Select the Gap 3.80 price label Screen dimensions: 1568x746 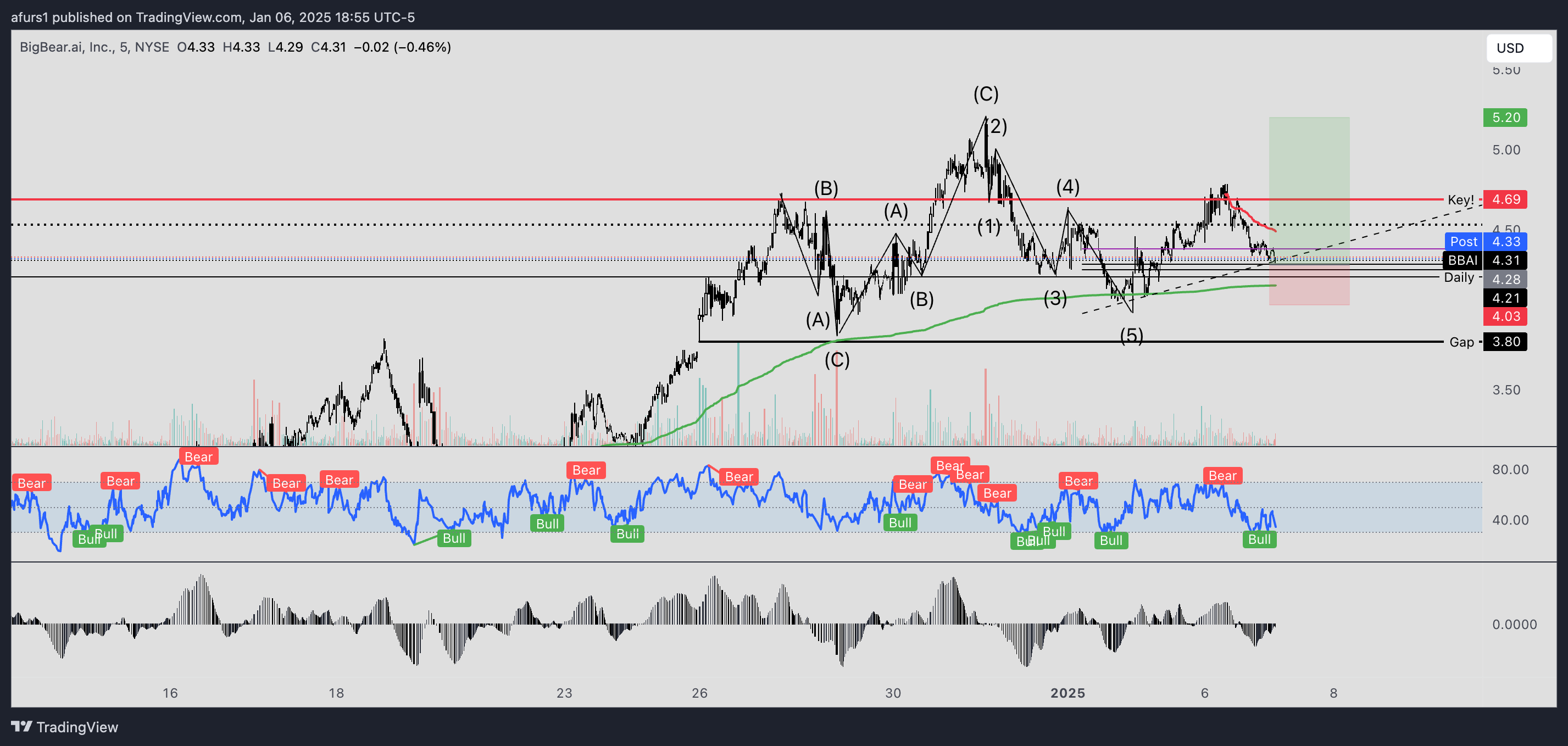[x=1505, y=342]
